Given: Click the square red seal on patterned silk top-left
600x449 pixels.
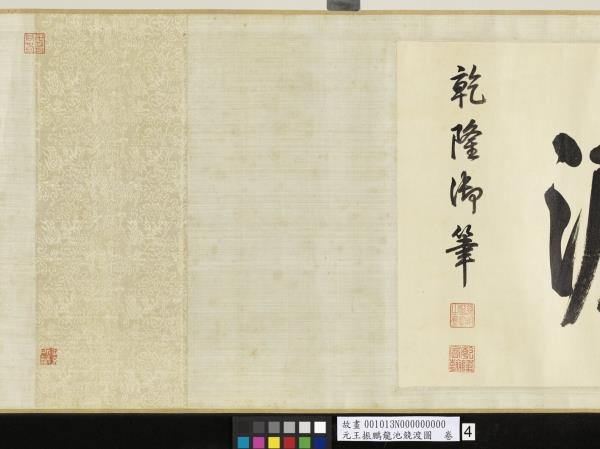Looking at the screenshot, I should 34,43.
